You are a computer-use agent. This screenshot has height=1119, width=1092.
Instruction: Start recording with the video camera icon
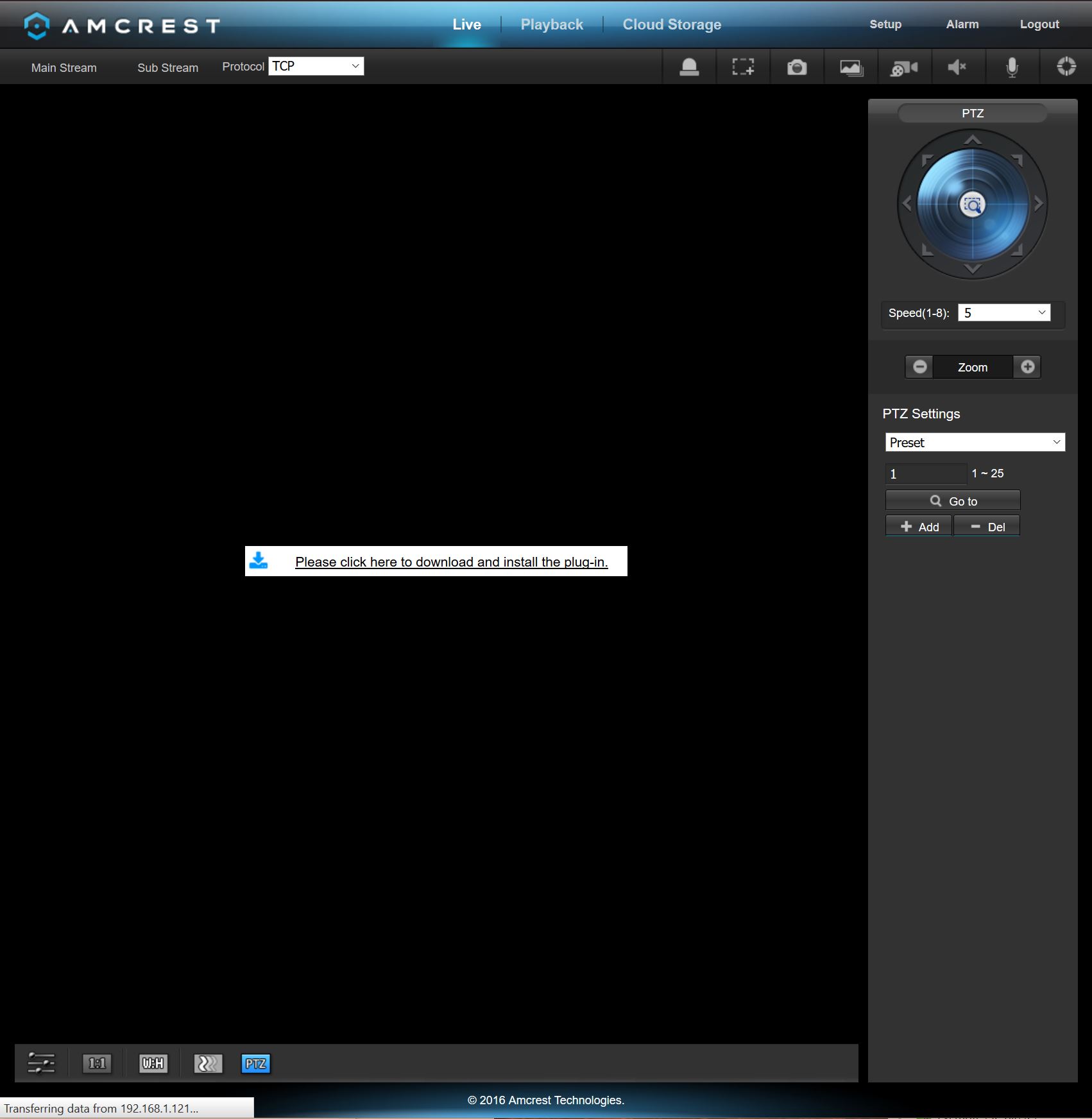(904, 67)
